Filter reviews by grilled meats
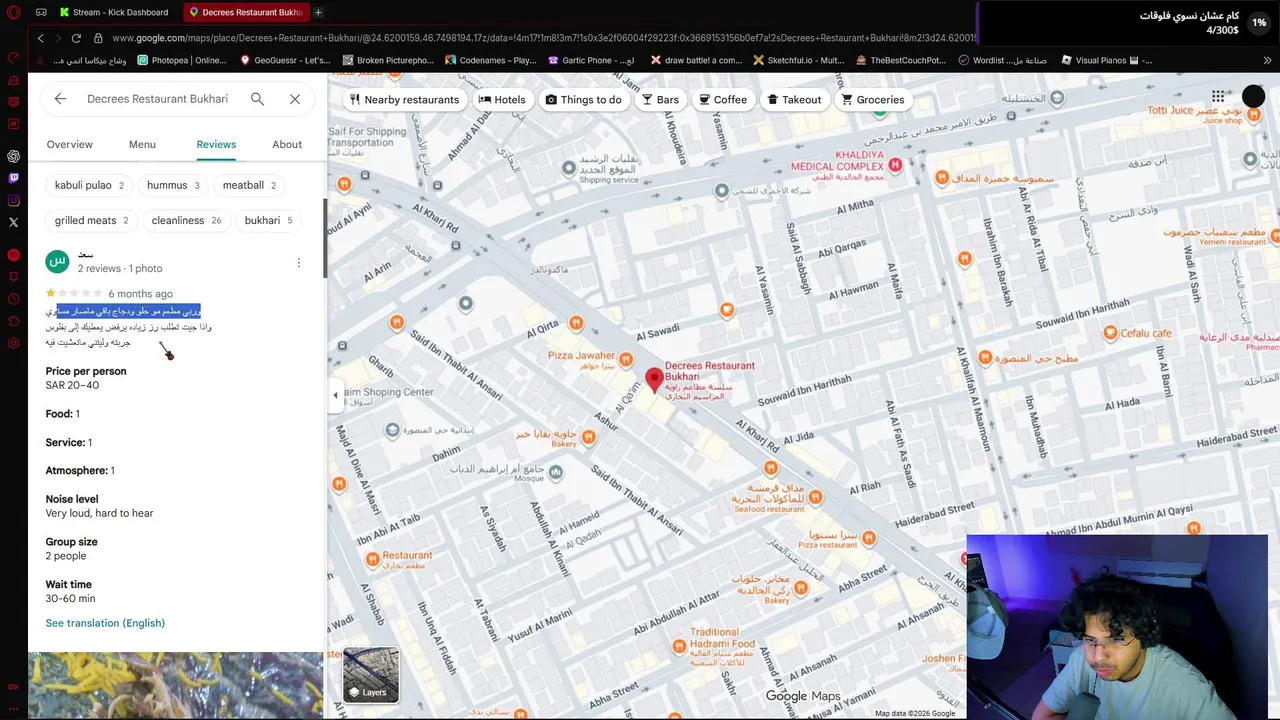The width and height of the screenshot is (1280, 720). [x=91, y=220]
